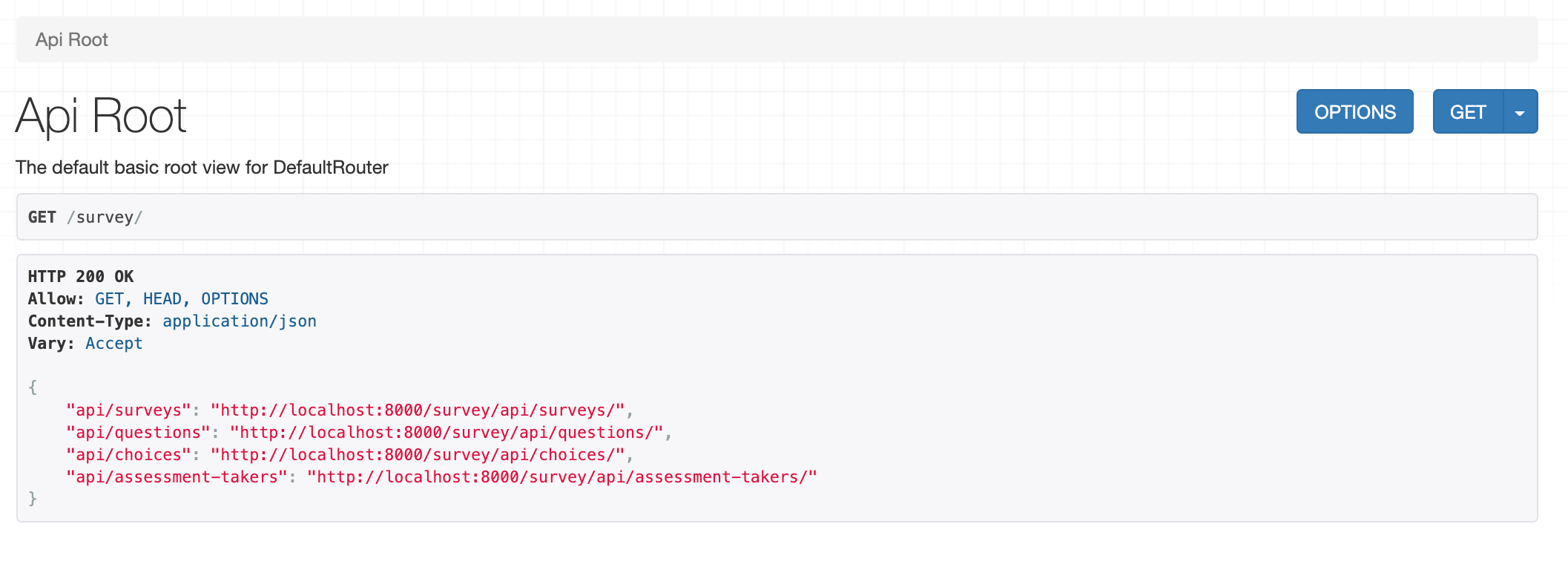
Task: Click the "api/surveys" JSON key
Action: 129,410
